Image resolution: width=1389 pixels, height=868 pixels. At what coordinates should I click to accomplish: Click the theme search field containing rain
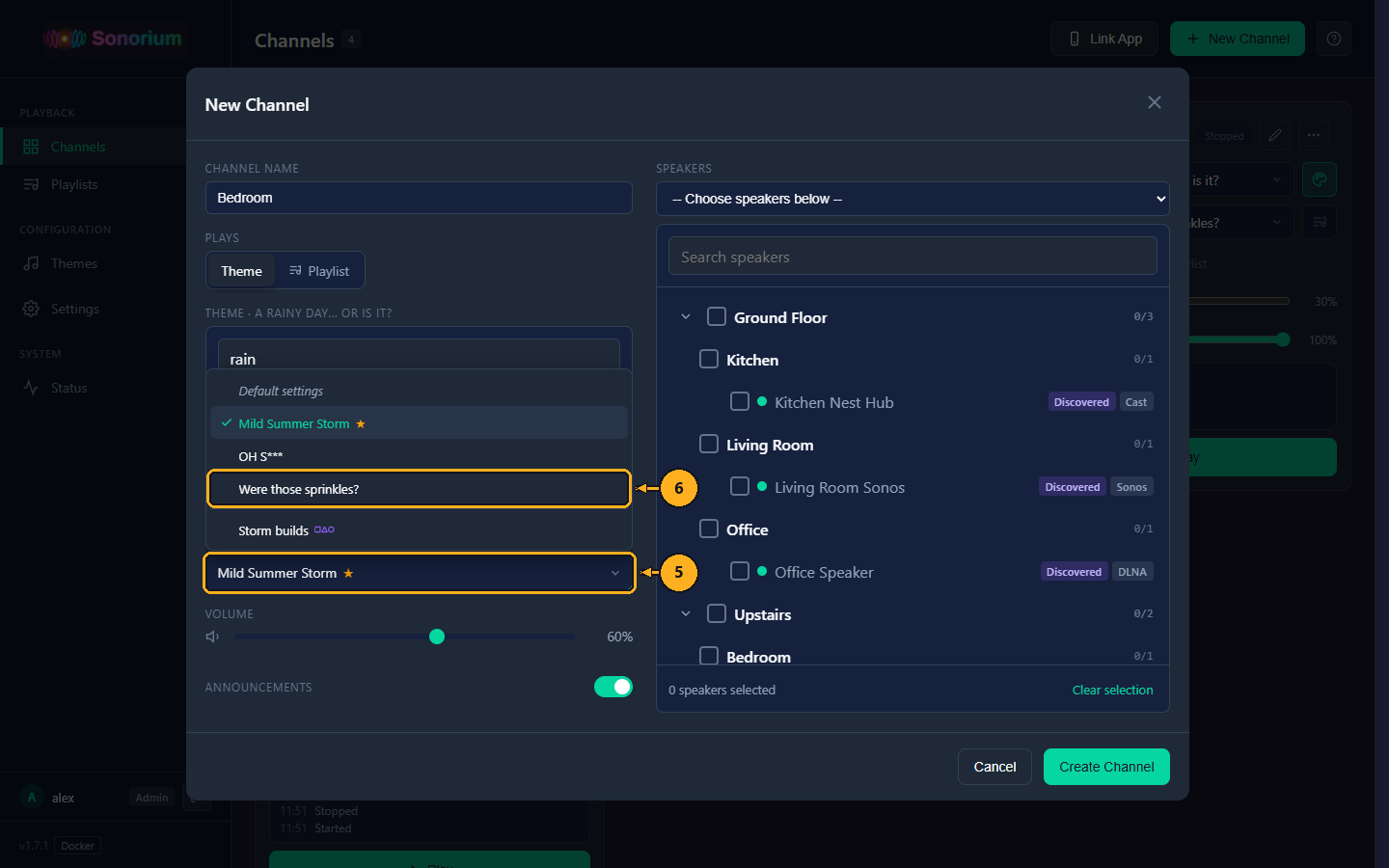[x=419, y=355]
